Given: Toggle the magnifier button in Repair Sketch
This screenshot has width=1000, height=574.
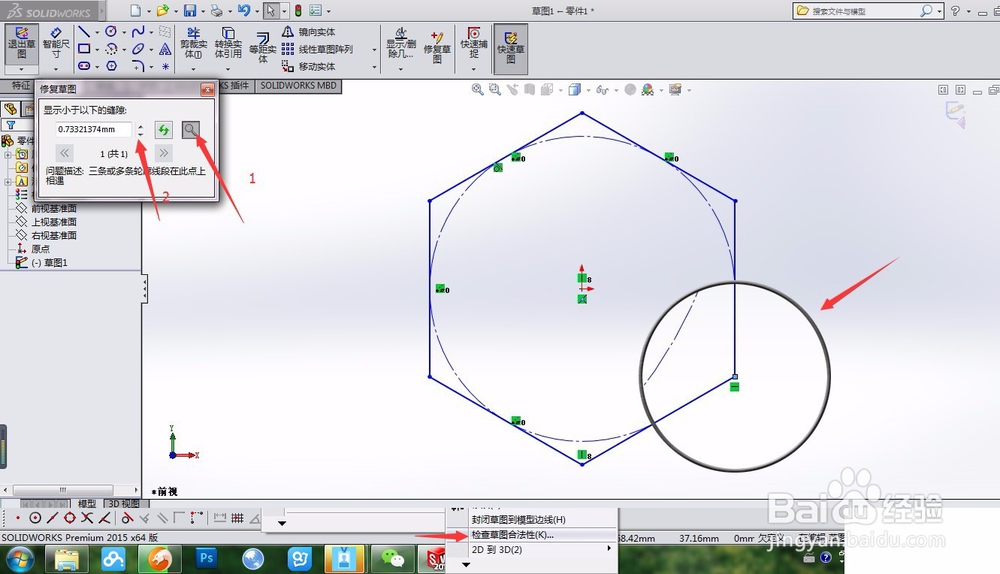Looking at the screenshot, I should pos(190,129).
